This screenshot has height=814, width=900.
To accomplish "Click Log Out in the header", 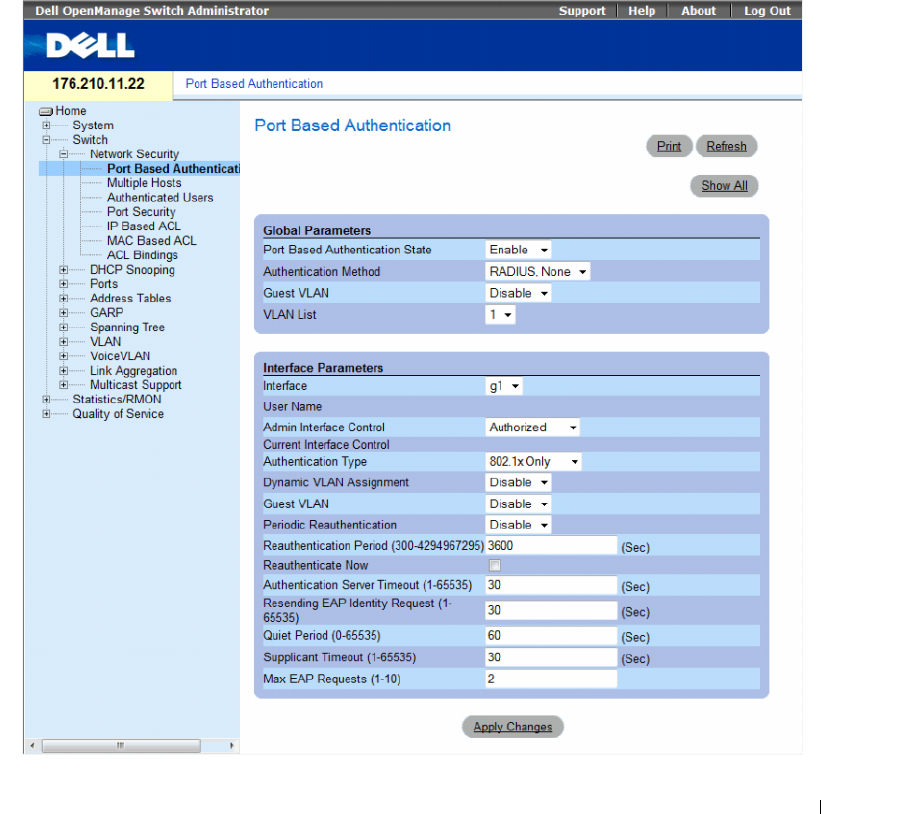I will 767,11.
